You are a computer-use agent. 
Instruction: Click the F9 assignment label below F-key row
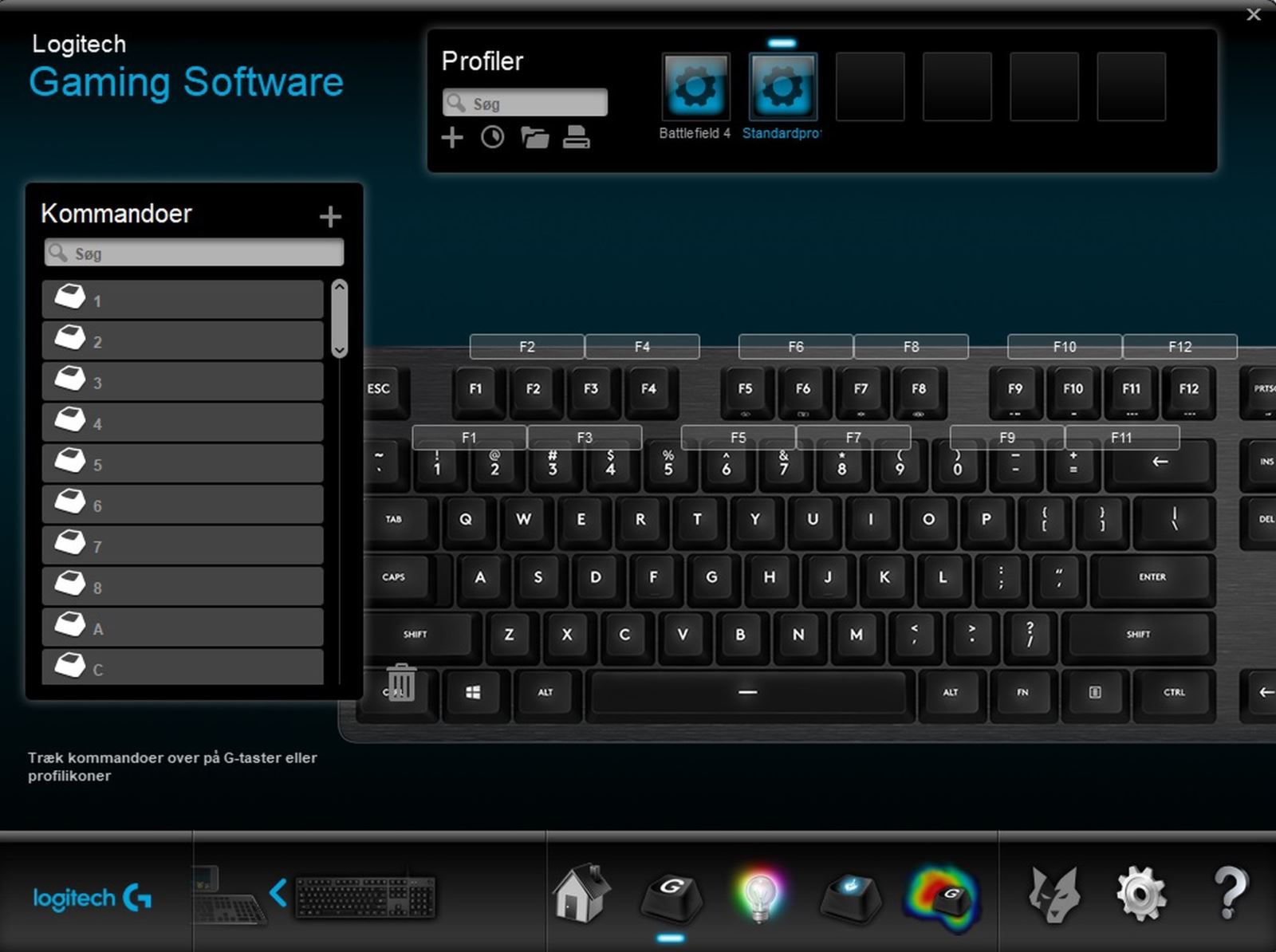(1007, 438)
